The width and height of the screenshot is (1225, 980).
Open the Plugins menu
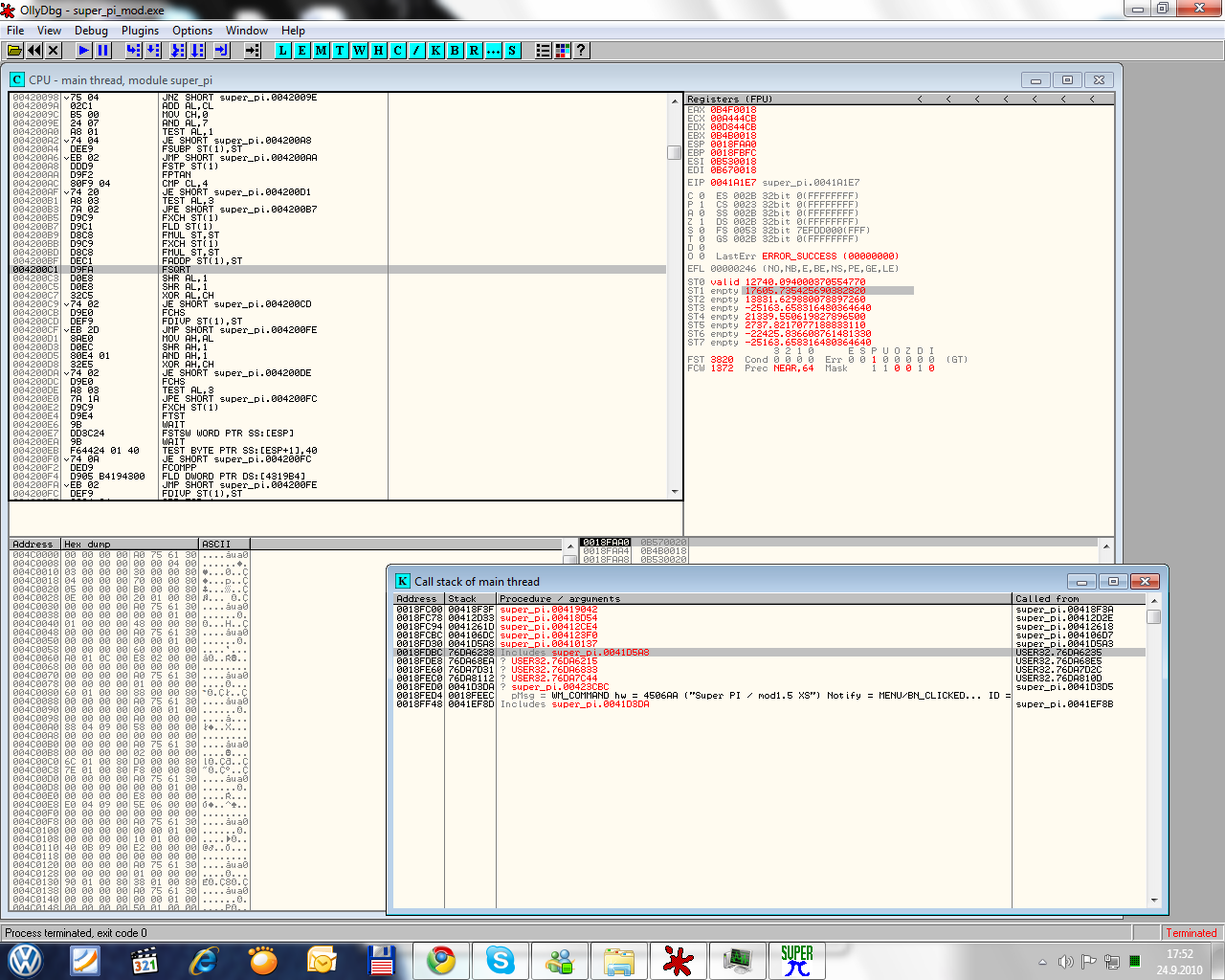140,31
